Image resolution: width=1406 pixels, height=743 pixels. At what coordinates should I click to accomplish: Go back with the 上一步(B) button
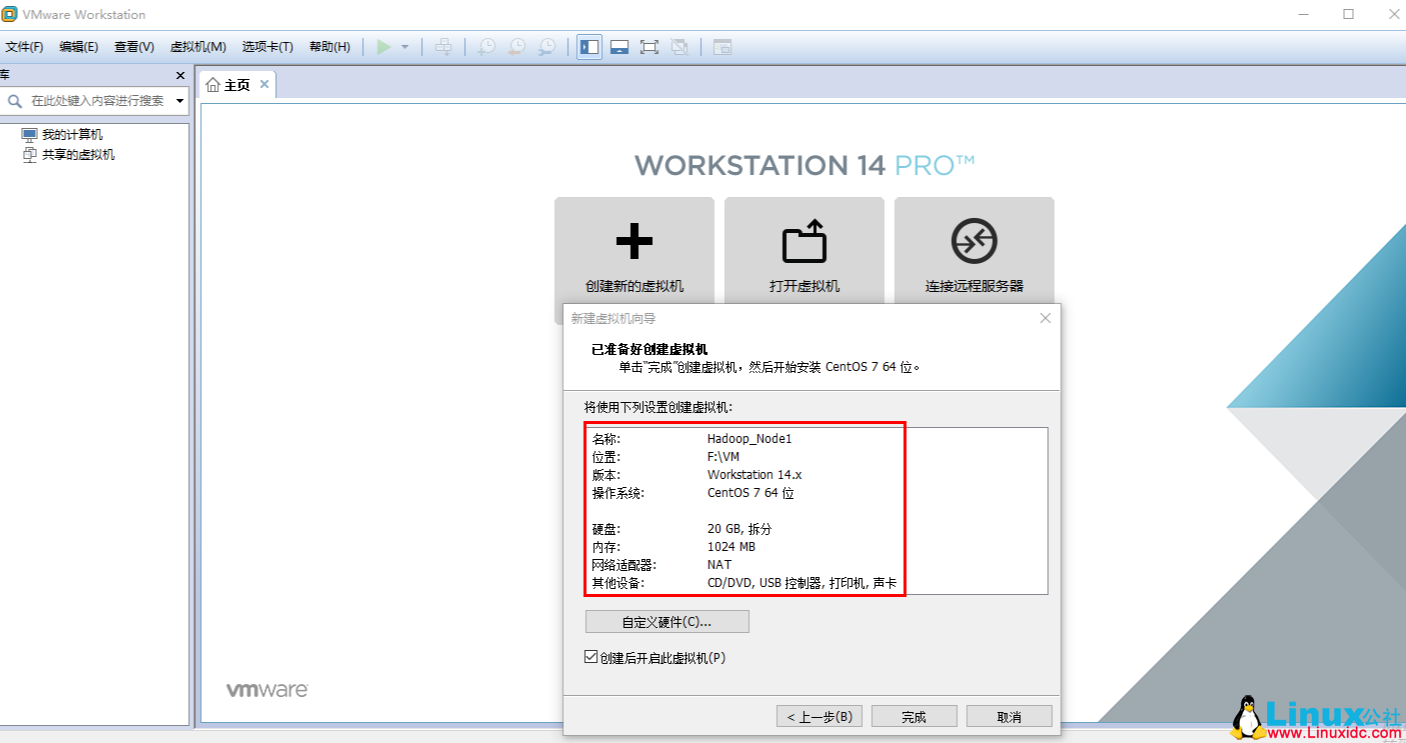819,715
